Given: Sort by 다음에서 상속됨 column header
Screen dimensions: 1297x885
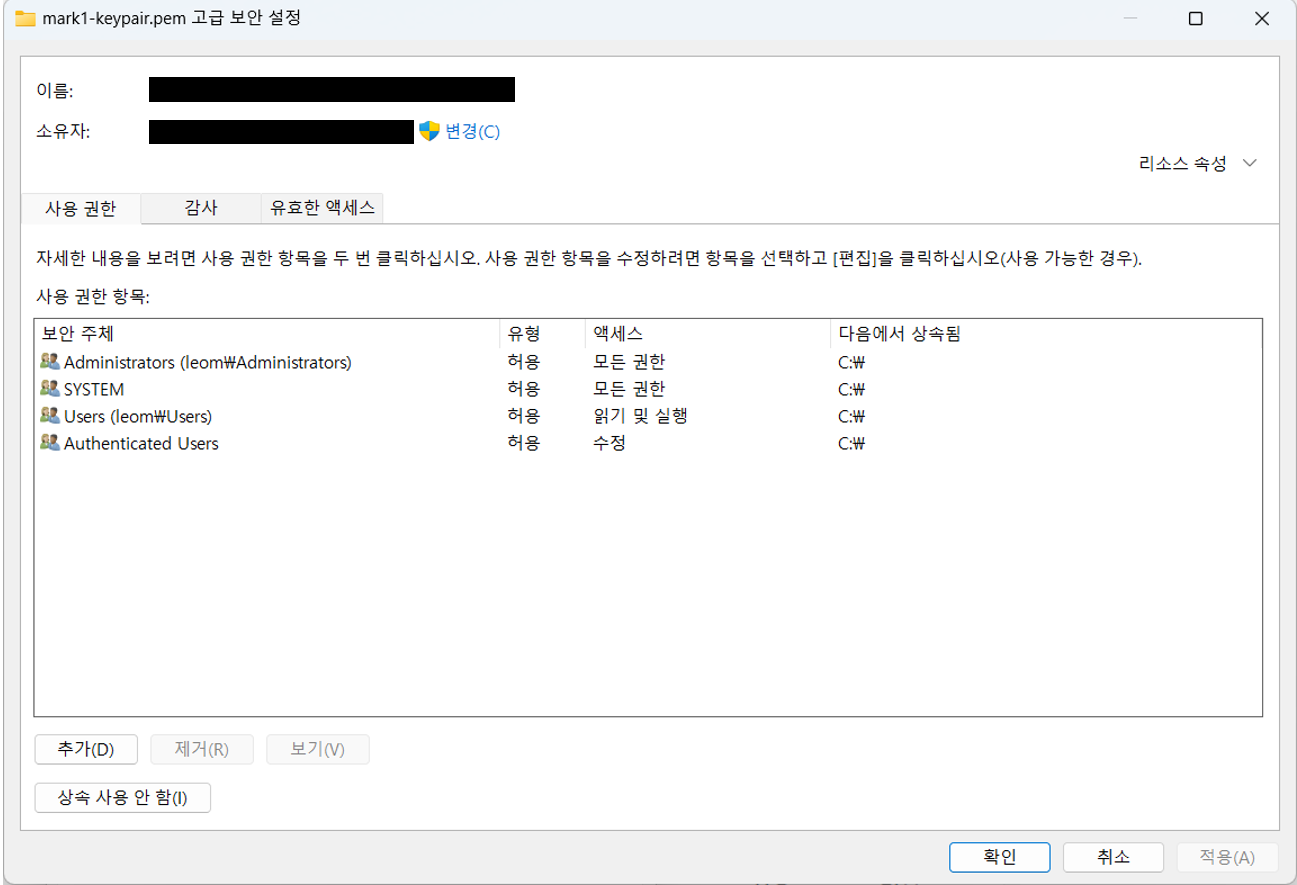Looking at the screenshot, I should coord(1045,333).
